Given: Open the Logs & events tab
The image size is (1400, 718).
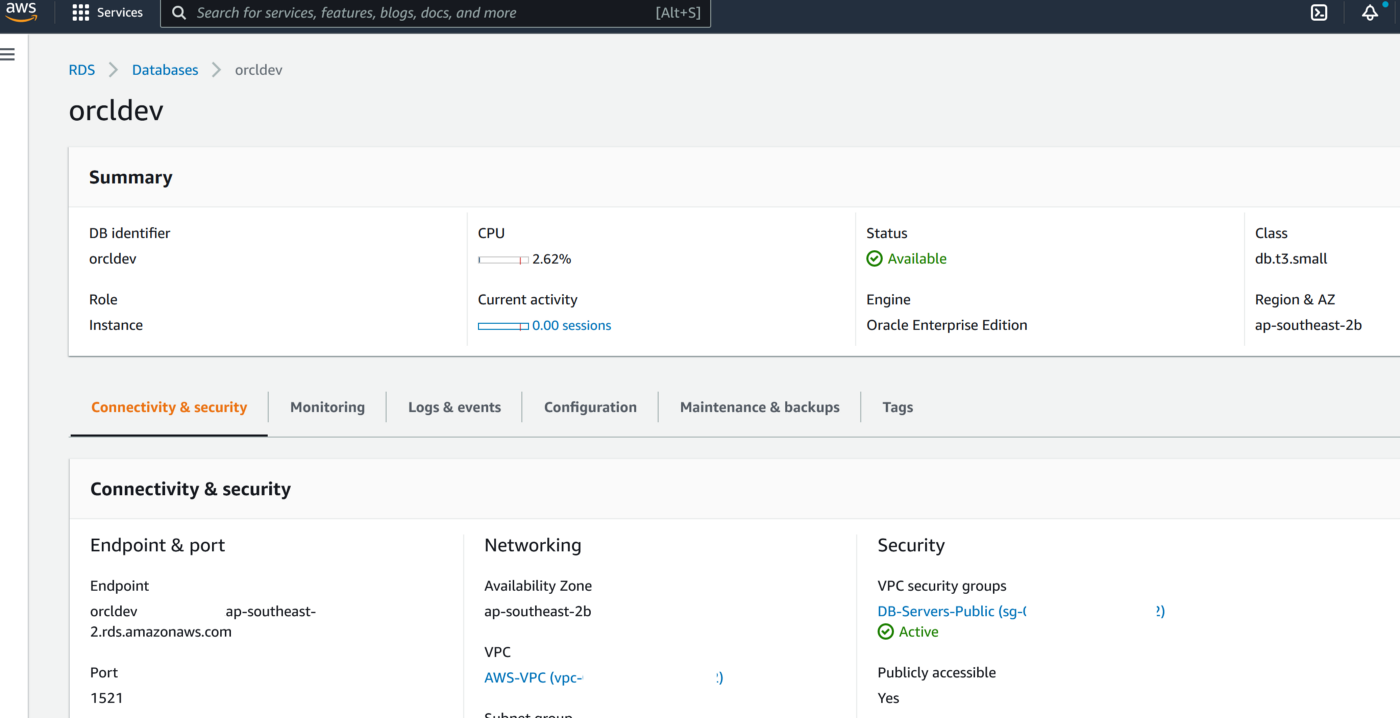Looking at the screenshot, I should 454,407.
